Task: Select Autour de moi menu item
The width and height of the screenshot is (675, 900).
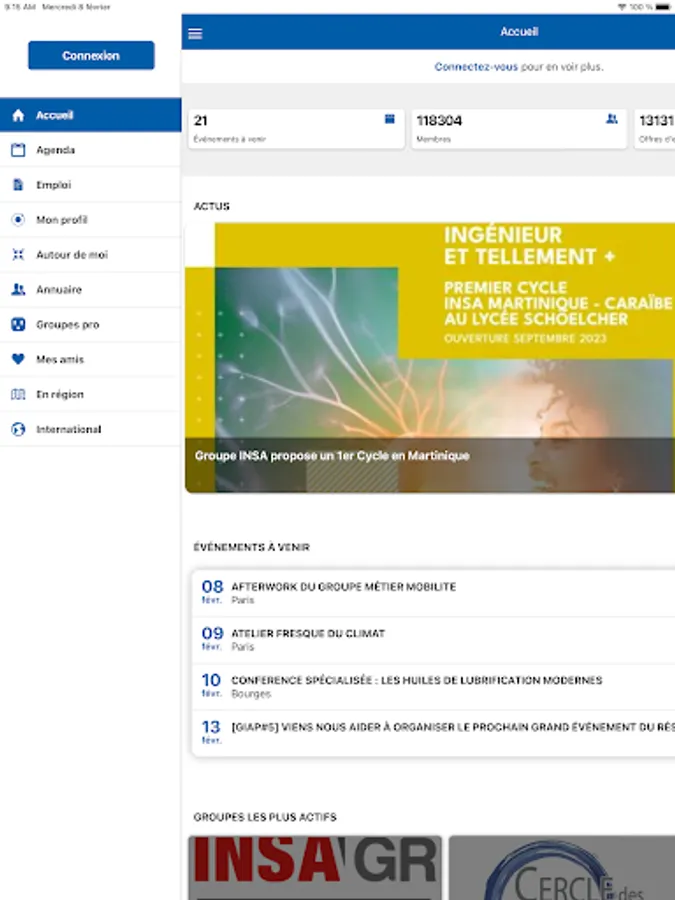Action: coord(91,255)
